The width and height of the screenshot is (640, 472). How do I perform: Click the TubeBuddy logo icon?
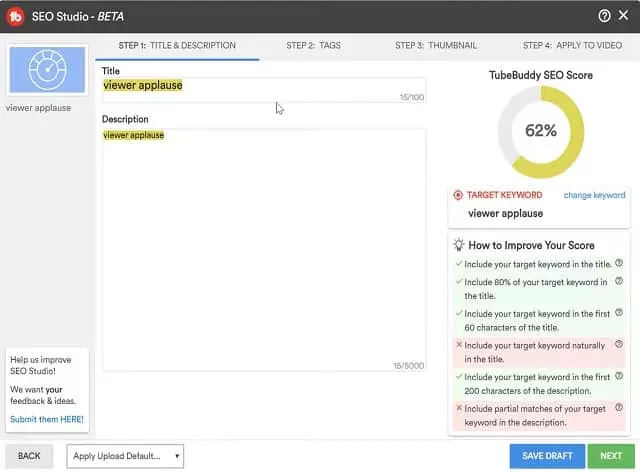pyautogui.click(x=15, y=16)
